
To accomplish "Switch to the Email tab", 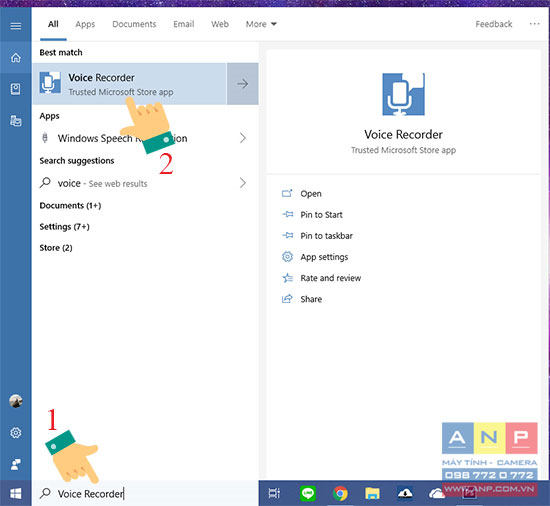I will coord(183,24).
